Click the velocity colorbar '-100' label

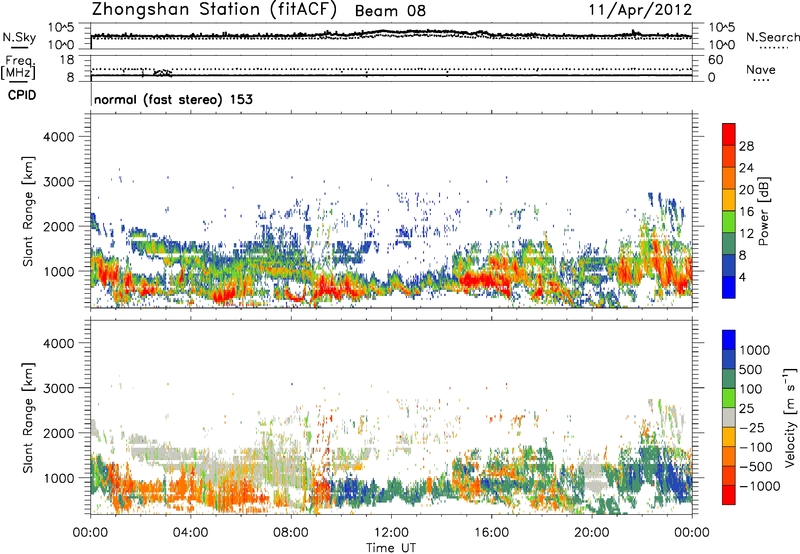[756, 447]
